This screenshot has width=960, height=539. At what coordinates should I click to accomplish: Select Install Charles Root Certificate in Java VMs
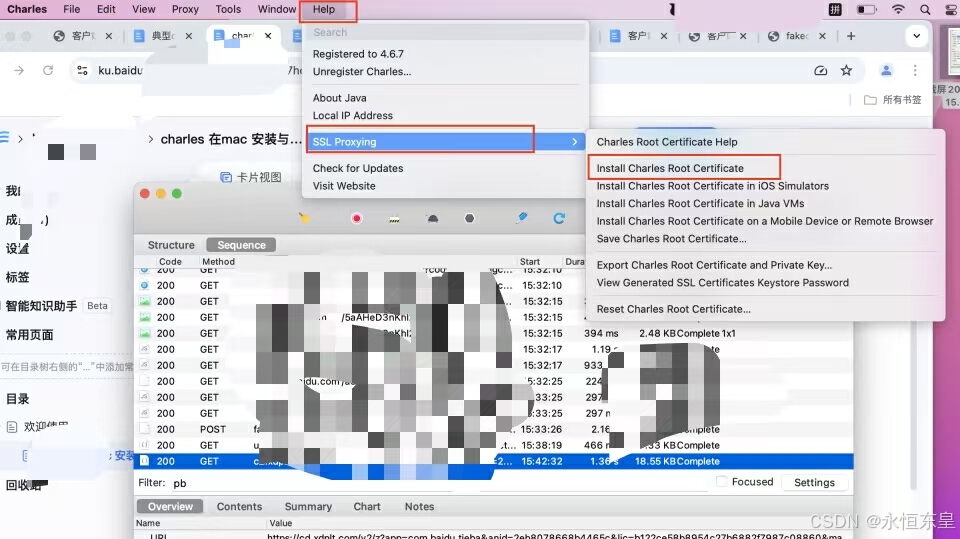(700, 203)
